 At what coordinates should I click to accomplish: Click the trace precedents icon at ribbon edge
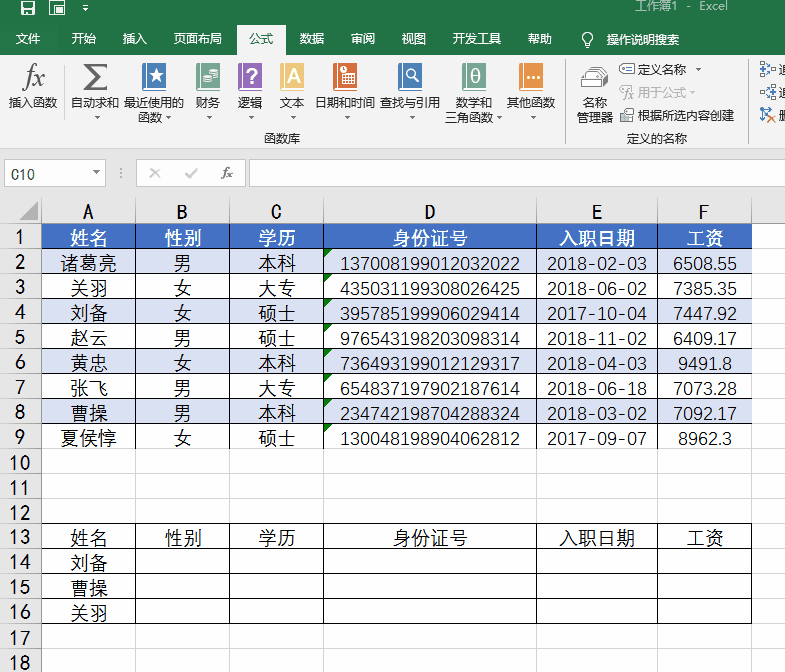[x=767, y=69]
